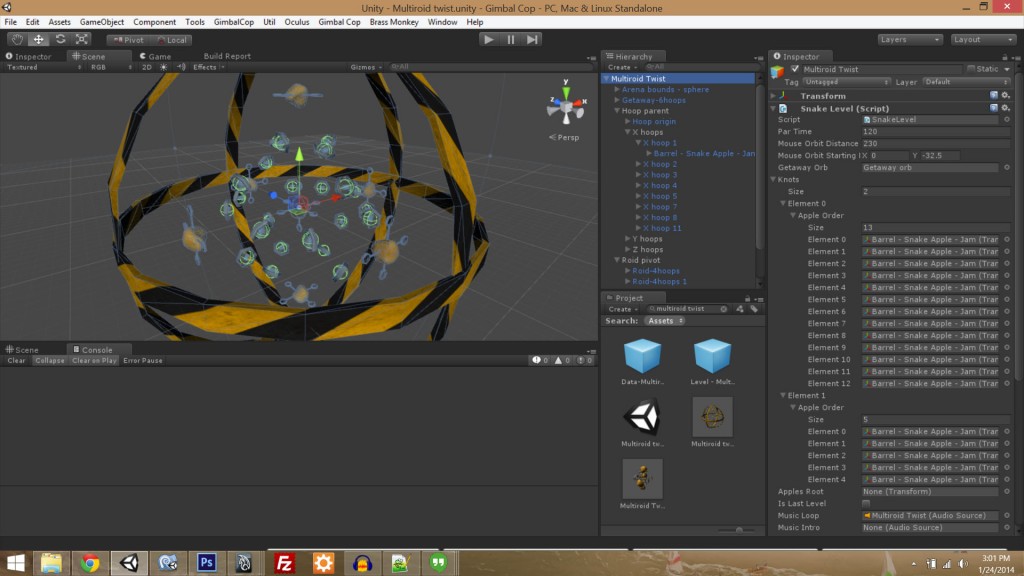Select Level - Mult.. cube asset
This screenshot has height=576, width=1024.
712,355
